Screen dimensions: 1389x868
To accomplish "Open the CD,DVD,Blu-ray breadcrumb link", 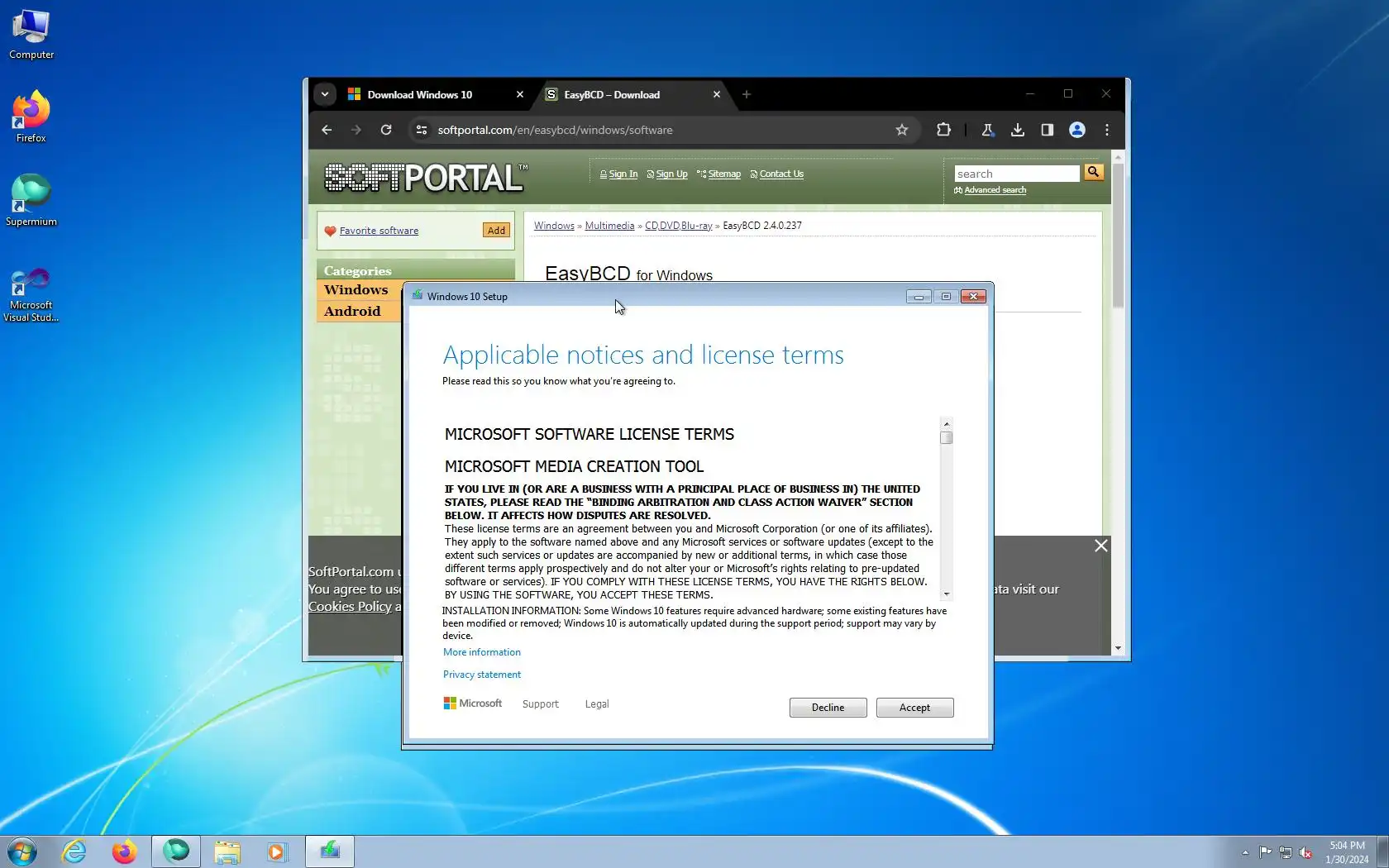I will click(678, 226).
